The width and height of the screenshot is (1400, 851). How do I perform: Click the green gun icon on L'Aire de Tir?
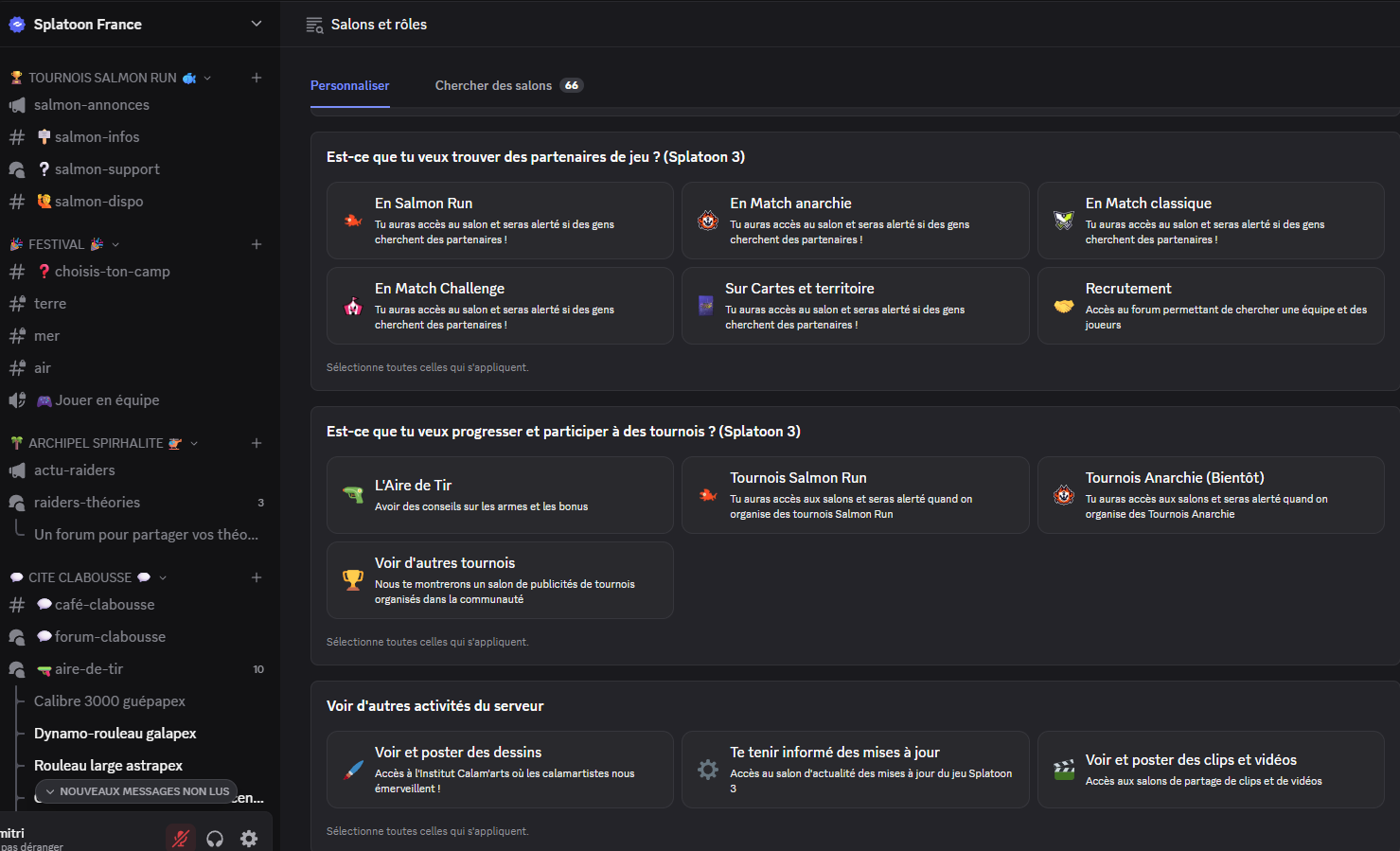[353, 495]
